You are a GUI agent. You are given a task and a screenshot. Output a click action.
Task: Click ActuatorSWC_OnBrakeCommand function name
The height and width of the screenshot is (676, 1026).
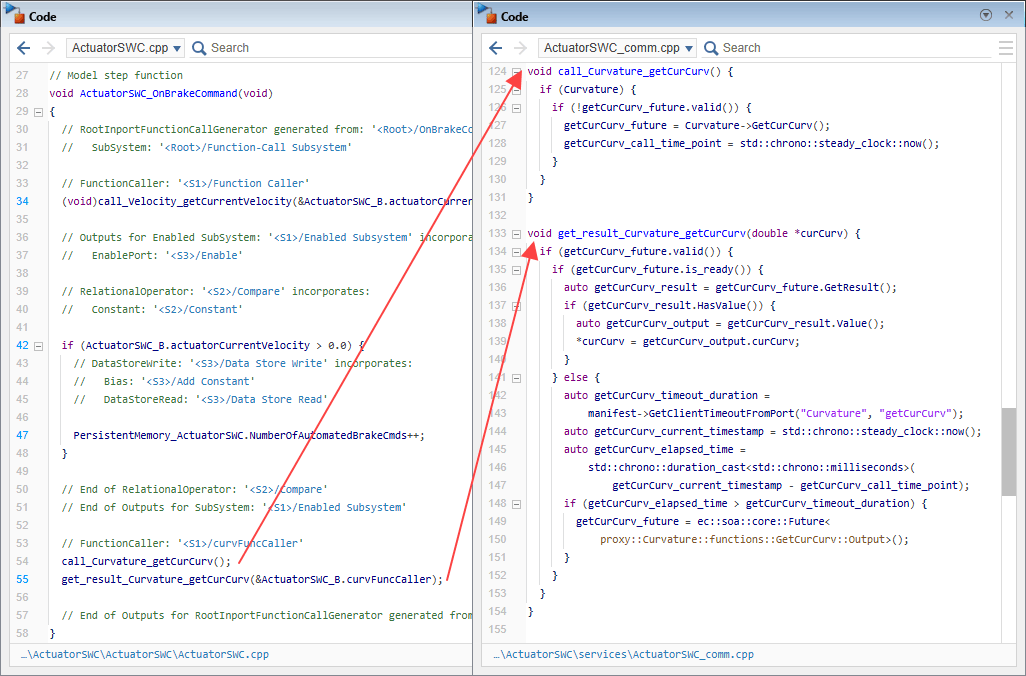tap(158, 93)
